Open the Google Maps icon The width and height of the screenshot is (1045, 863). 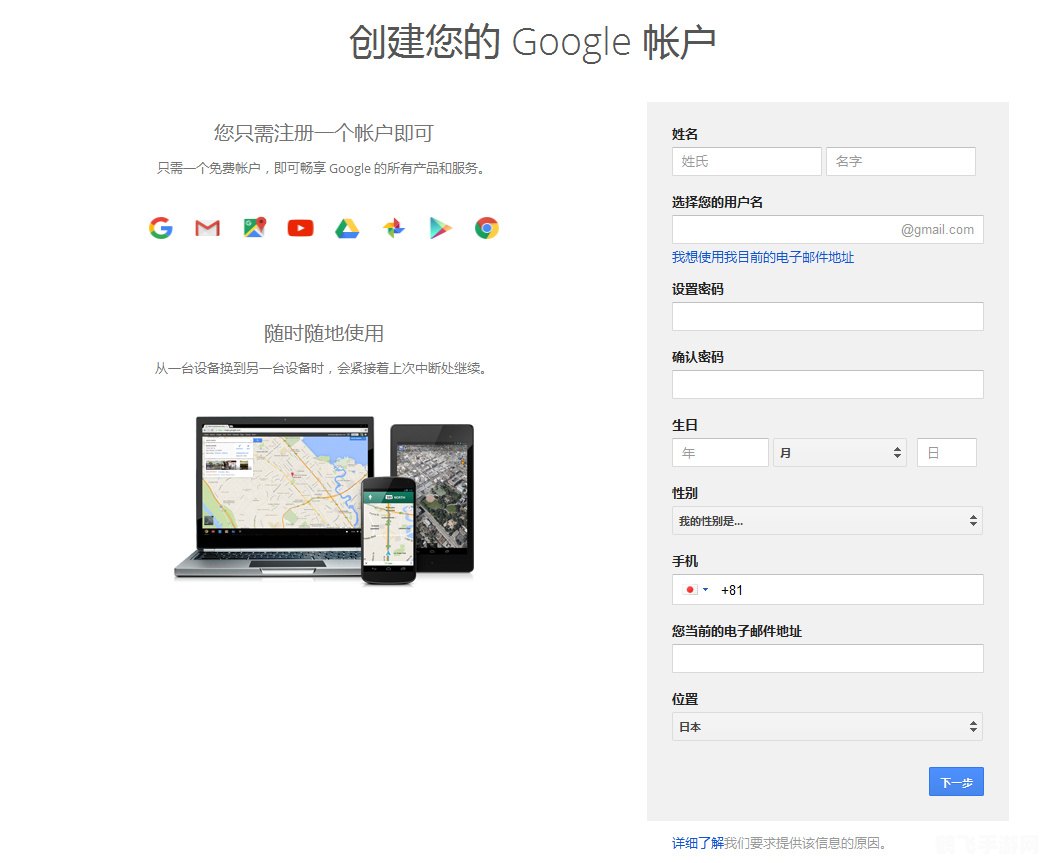253,227
